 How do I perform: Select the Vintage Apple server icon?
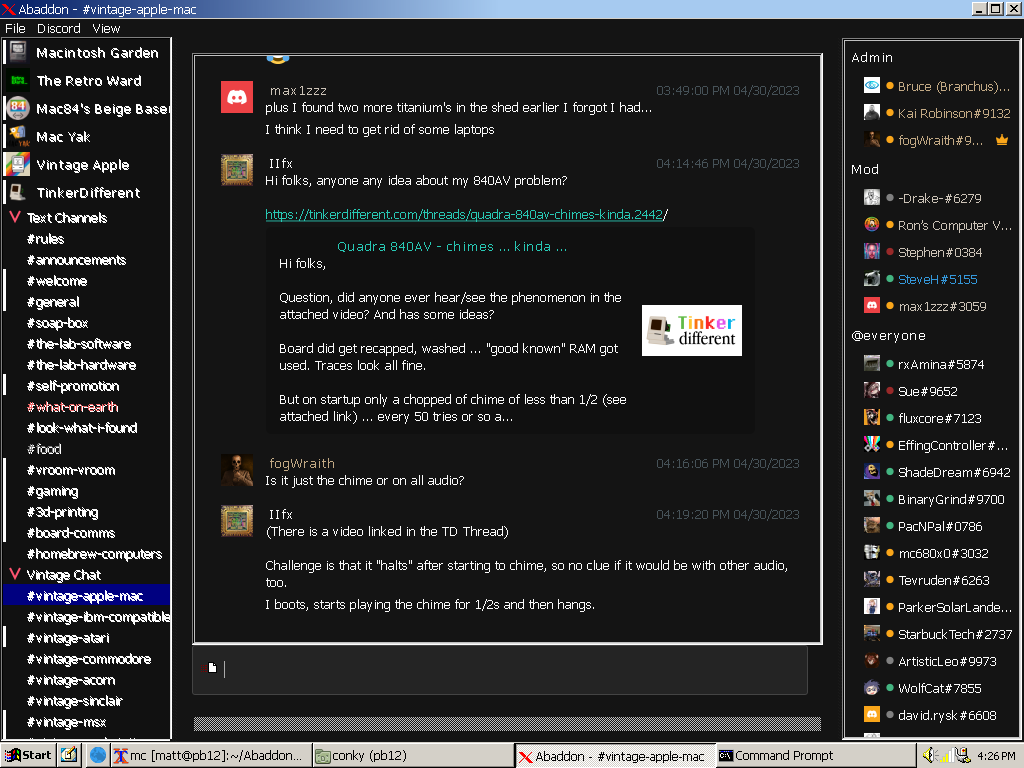coord(18,165)
